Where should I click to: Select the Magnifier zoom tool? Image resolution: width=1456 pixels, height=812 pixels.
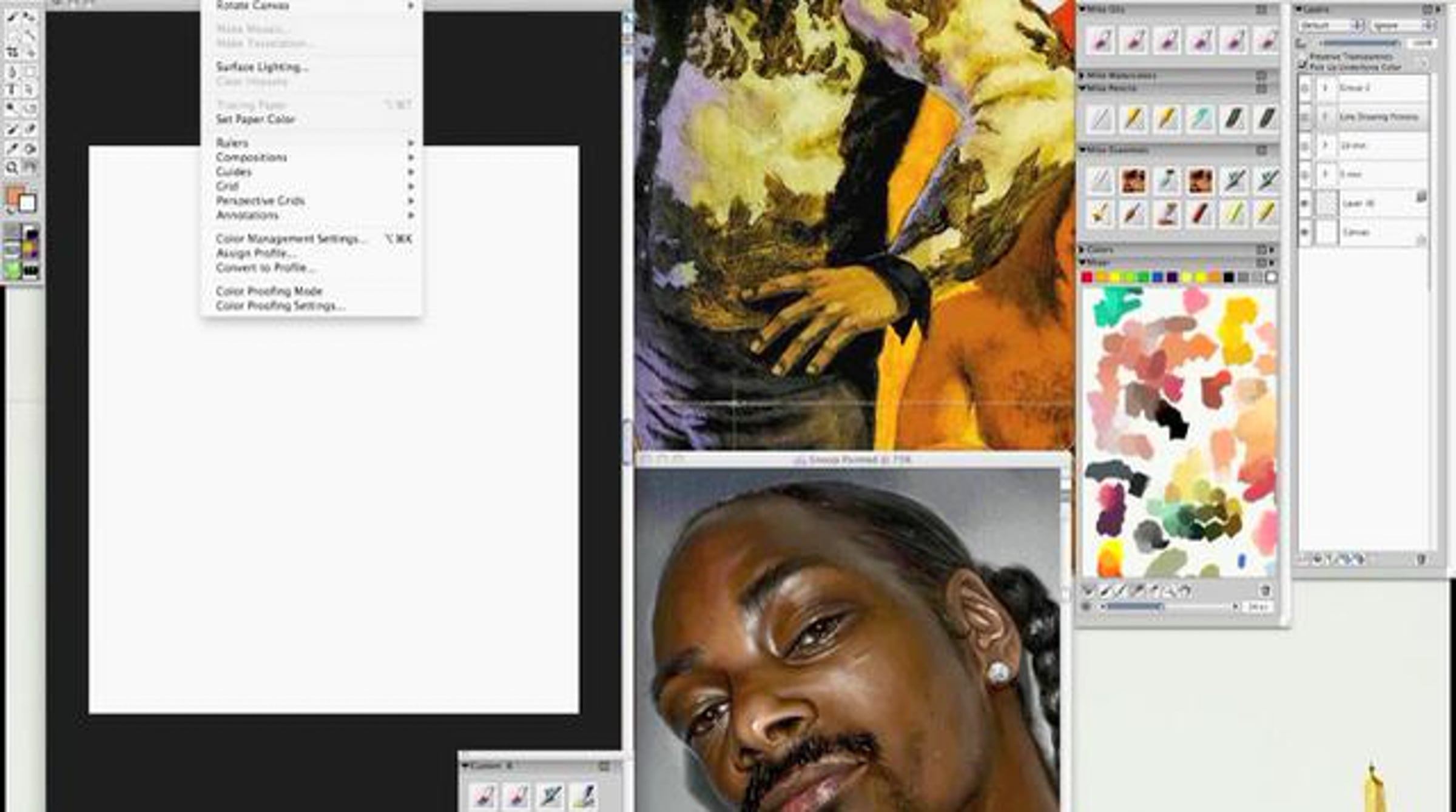click(12, 168)
